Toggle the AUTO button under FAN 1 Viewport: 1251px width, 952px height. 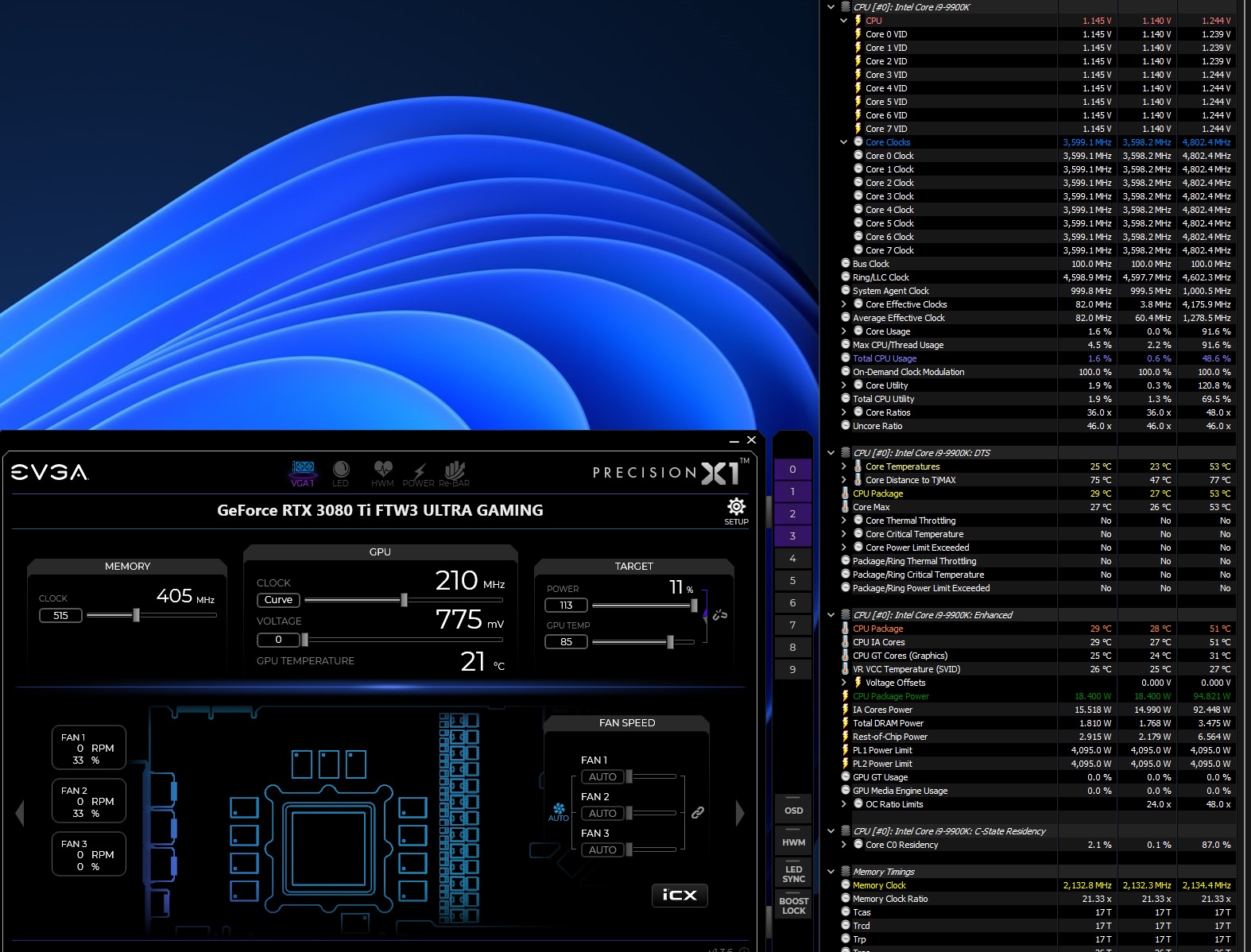[x=602, y=776]
